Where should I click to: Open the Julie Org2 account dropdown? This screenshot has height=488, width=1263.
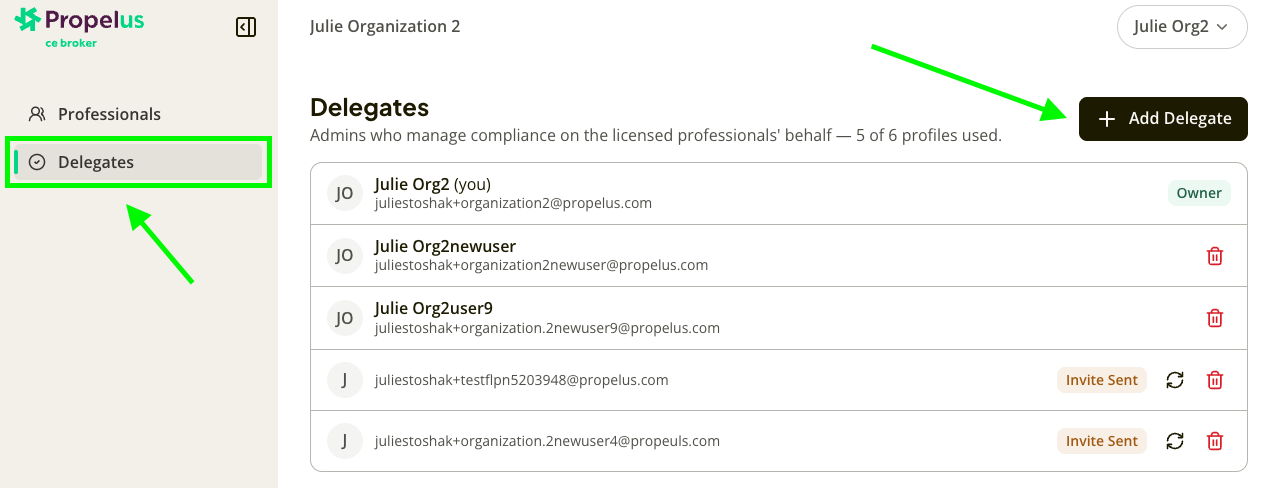1182,27
